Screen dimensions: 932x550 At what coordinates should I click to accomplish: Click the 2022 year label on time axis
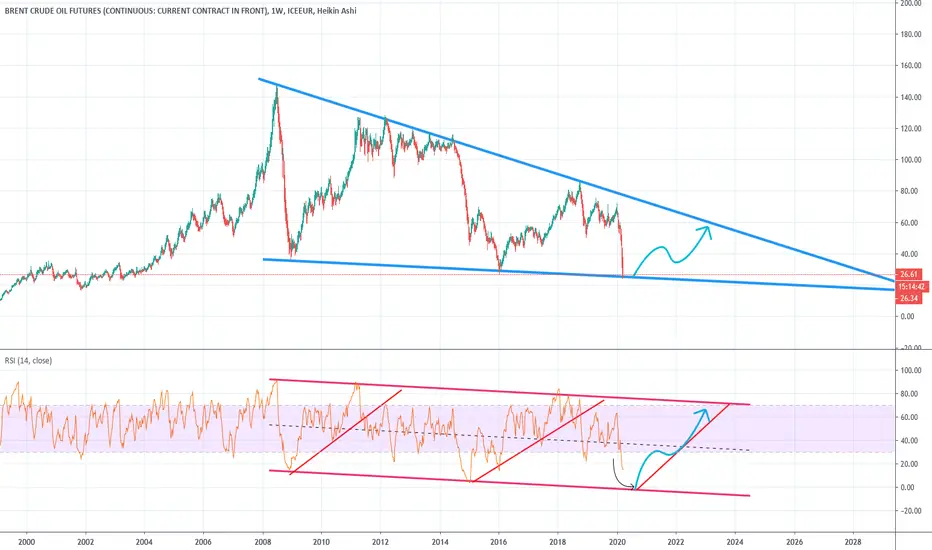[x=676, y=542]
